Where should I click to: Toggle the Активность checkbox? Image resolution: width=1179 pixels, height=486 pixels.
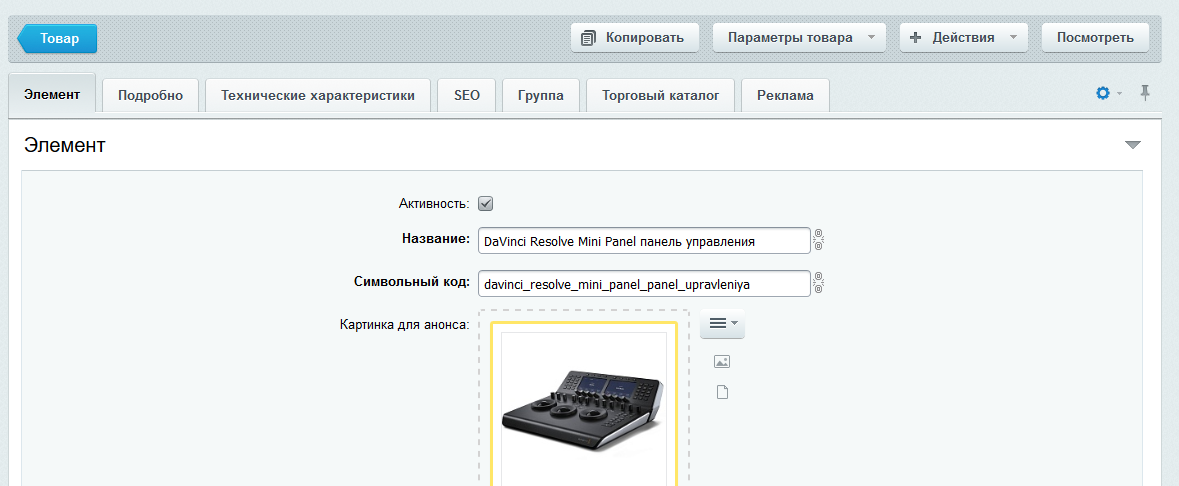(486, 204)
